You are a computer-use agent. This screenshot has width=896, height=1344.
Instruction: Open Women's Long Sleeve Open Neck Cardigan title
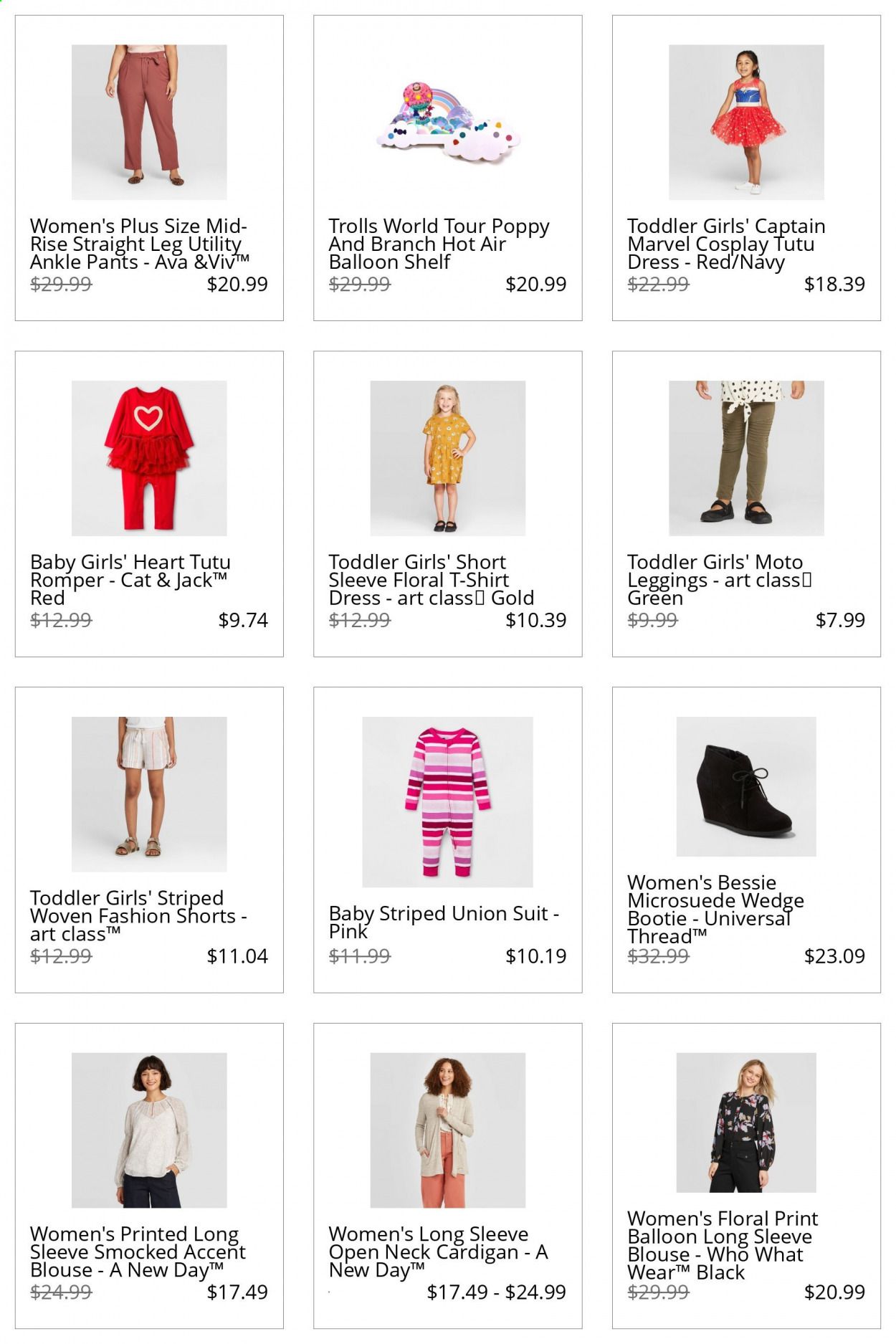pyautogui.click(x=438, y=1252)
